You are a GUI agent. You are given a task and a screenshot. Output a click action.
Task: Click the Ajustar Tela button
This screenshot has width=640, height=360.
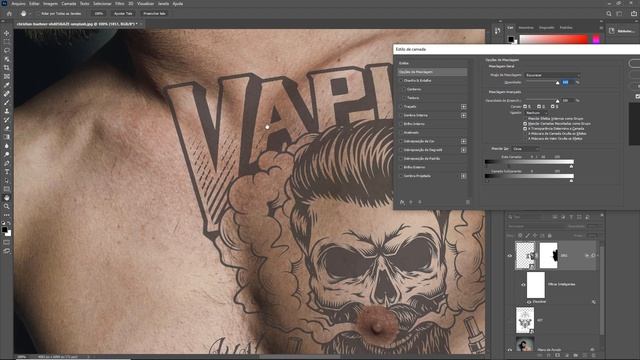pyautogui.click(x=123, y=13)
